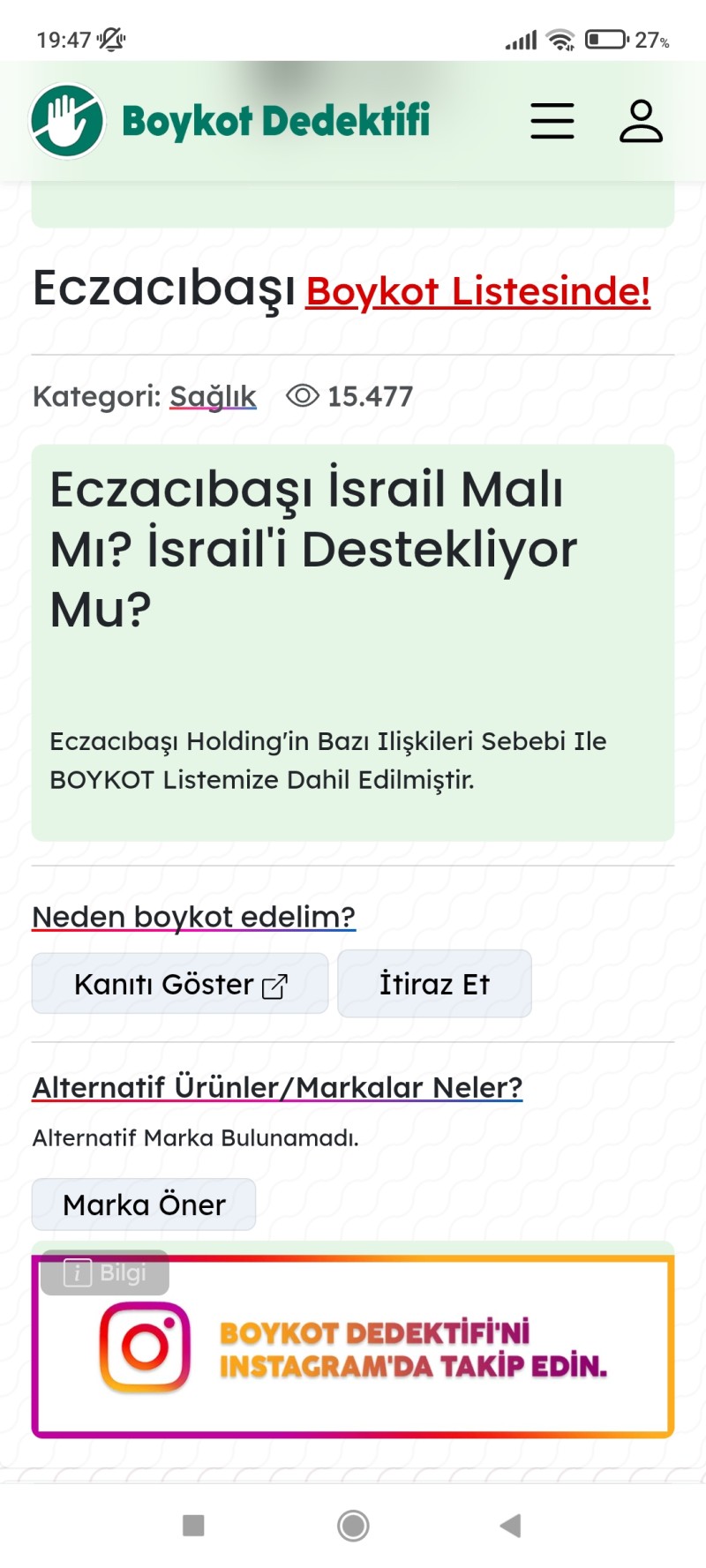This screenshot has width=706, height=1568.
Task: Tap the Instagram logo in the banner
Action: (145, 1347)
